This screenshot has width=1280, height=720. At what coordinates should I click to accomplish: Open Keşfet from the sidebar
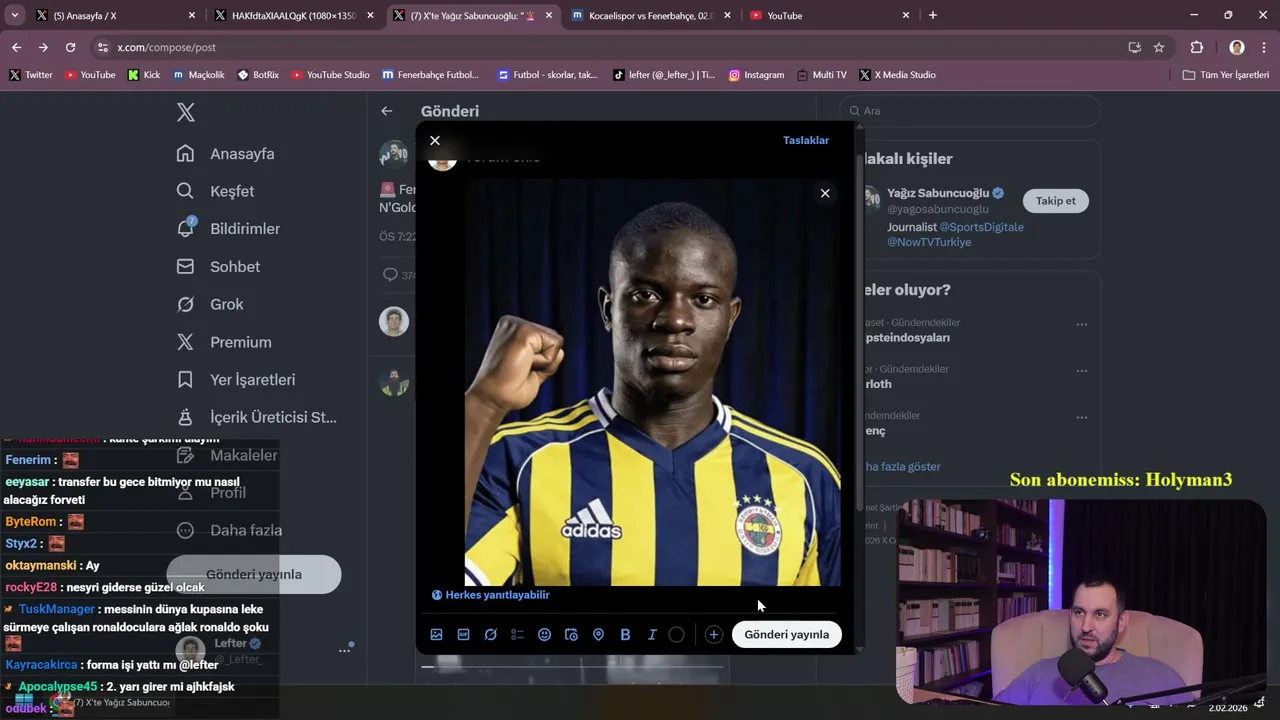point(215,191)
